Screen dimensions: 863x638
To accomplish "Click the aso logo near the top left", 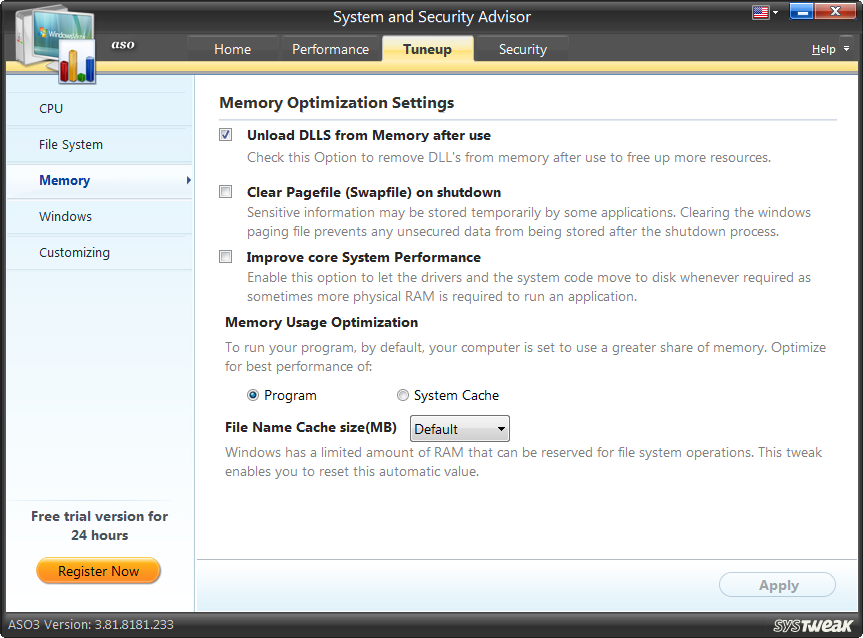I will click(x=122, y=45).
